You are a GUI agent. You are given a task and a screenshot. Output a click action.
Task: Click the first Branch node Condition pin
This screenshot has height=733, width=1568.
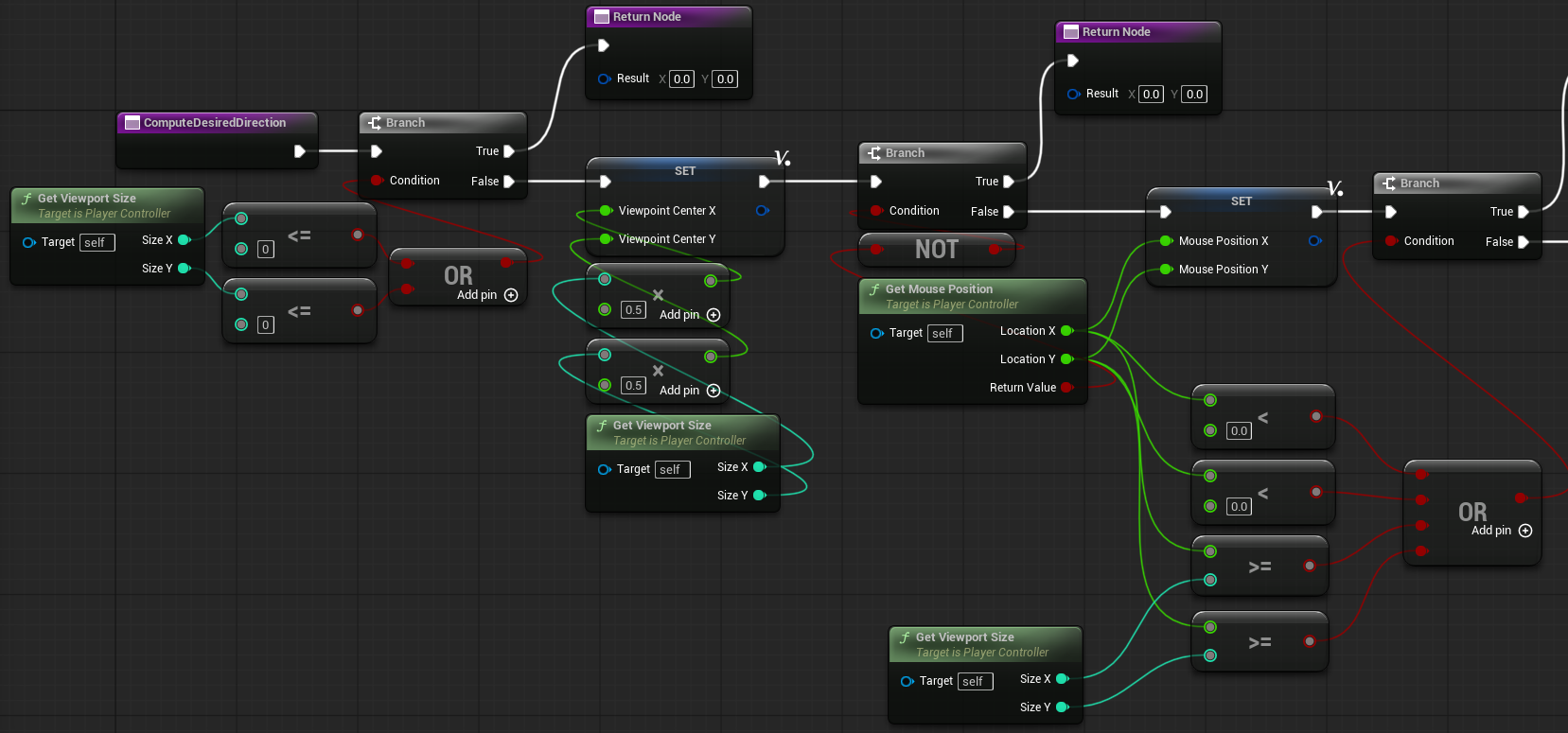(x=377, y=181)
